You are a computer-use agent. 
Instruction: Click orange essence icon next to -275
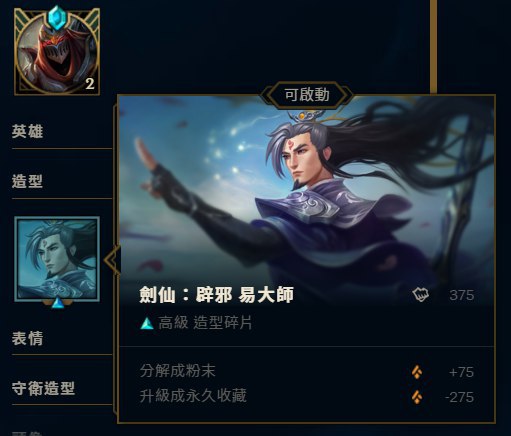[417, 397]
